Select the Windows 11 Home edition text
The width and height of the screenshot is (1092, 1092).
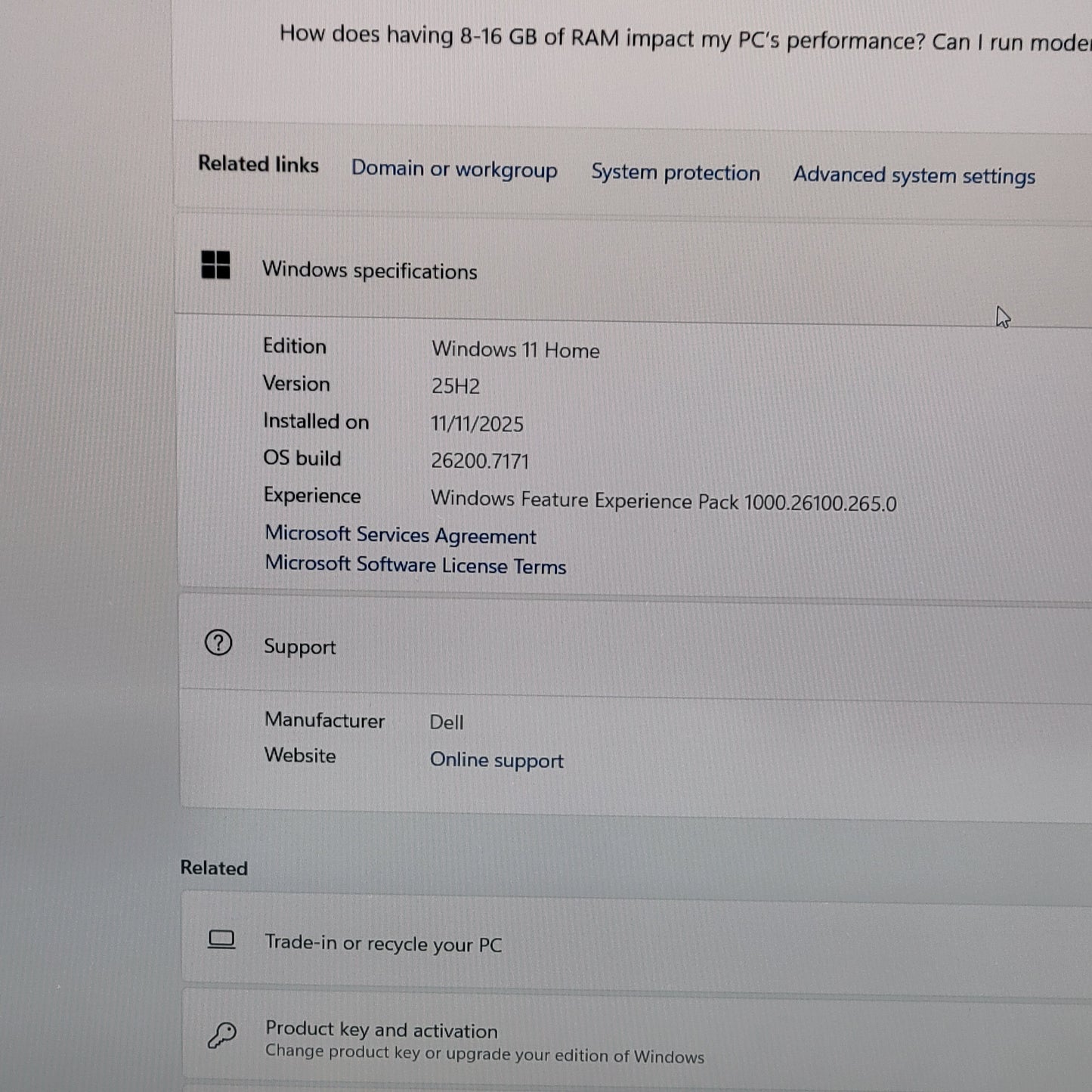click(515, 350)
